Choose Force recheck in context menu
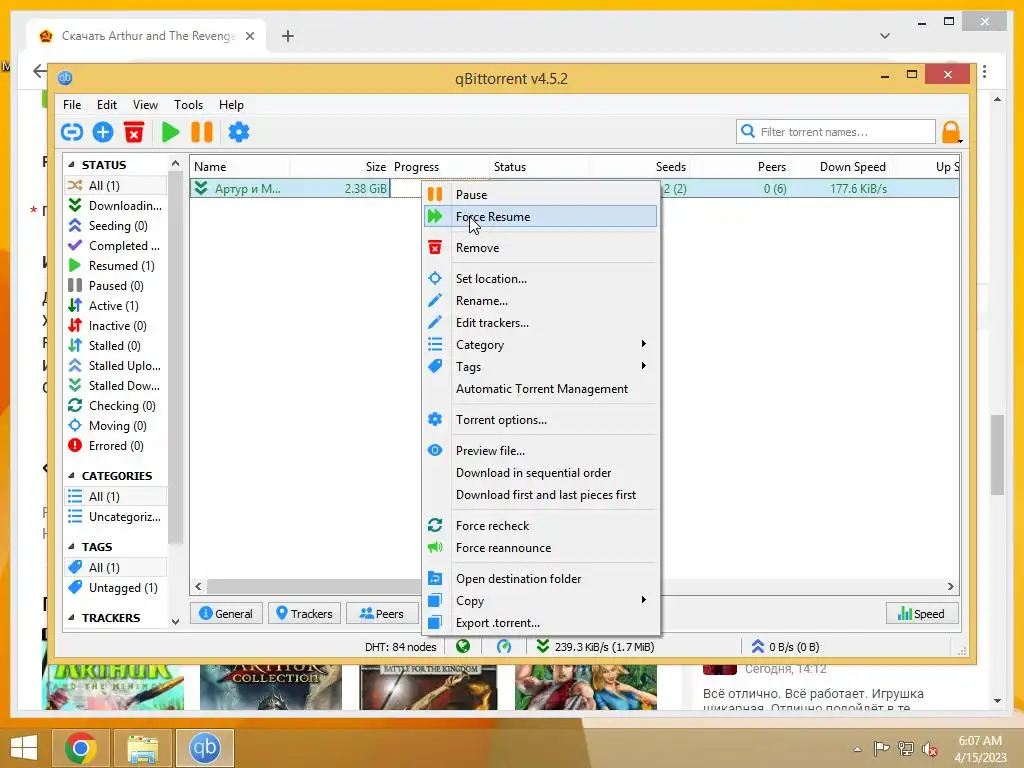1024x768 pixels. [541, 526]
